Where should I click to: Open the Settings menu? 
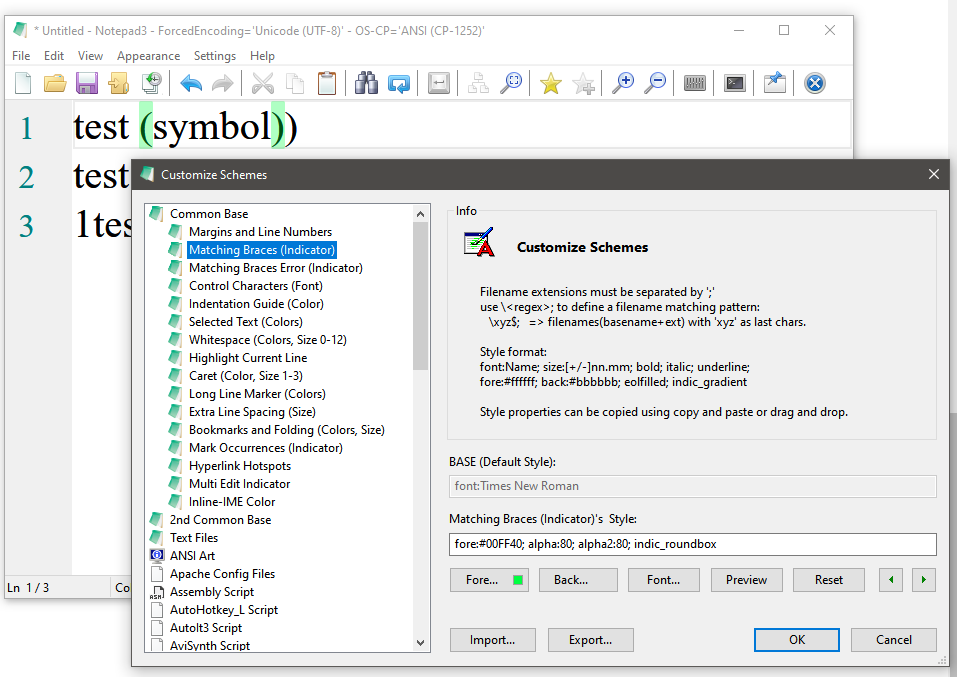(x=215, y=56)
